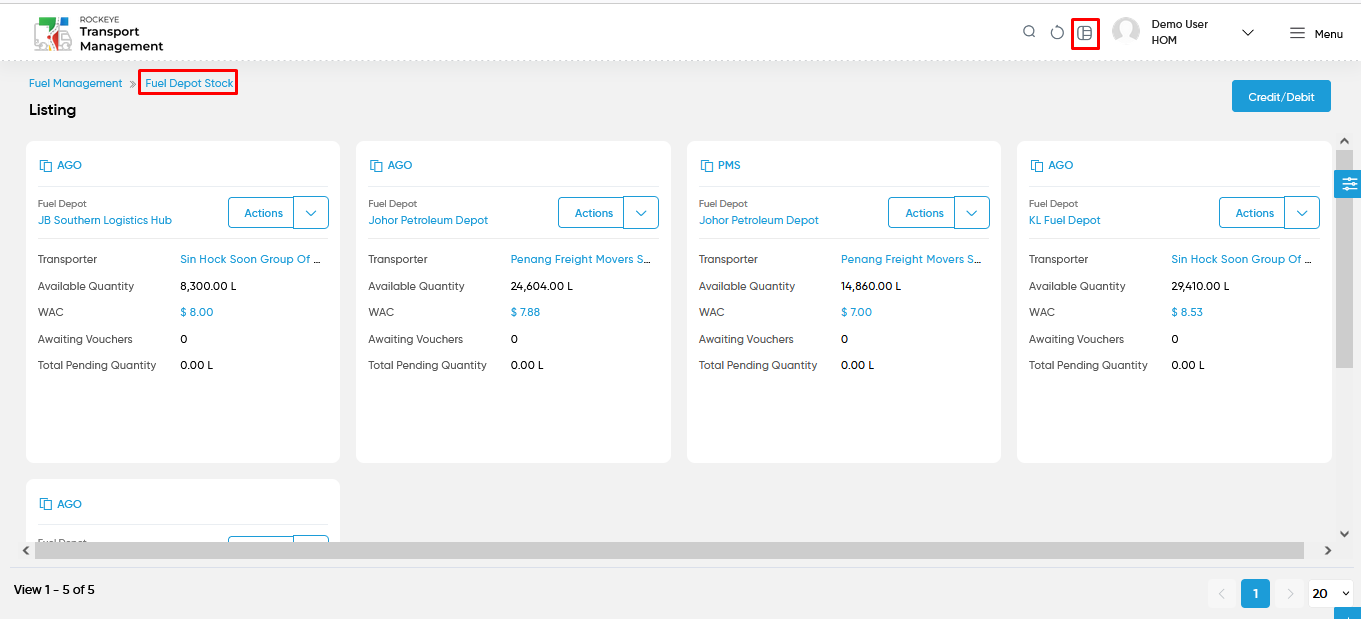The height and width of the screenshot is (619, 1361).
Task: Click previous page arrow
Action: click(1222, 593)
